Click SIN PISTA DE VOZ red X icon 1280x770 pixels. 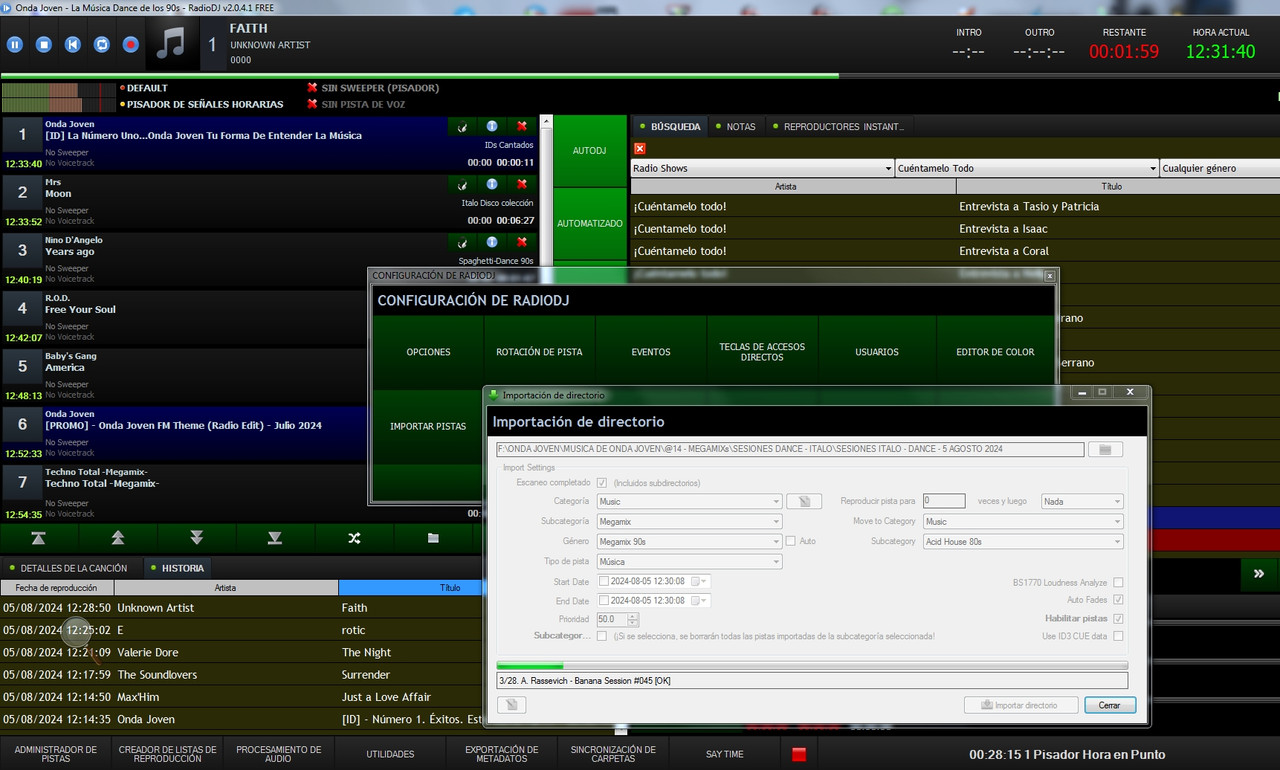313,104
